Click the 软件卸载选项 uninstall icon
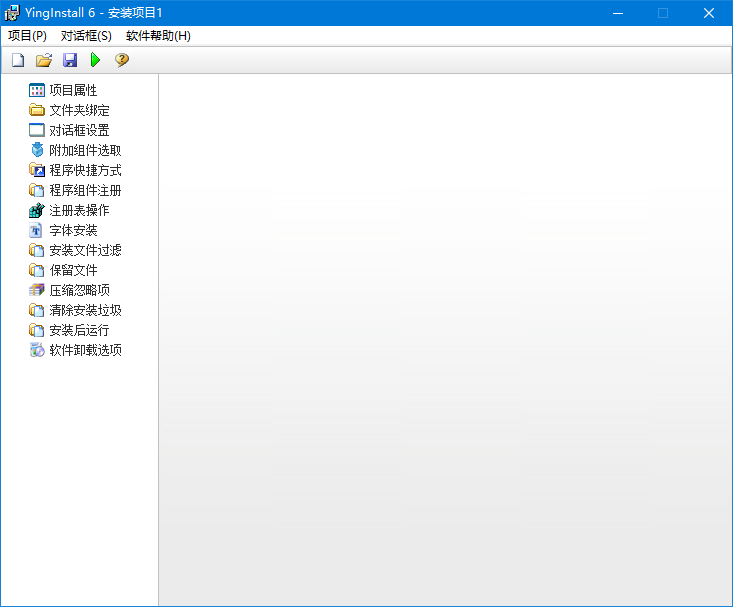Screen dimensions: 733x607 [37, 350]
